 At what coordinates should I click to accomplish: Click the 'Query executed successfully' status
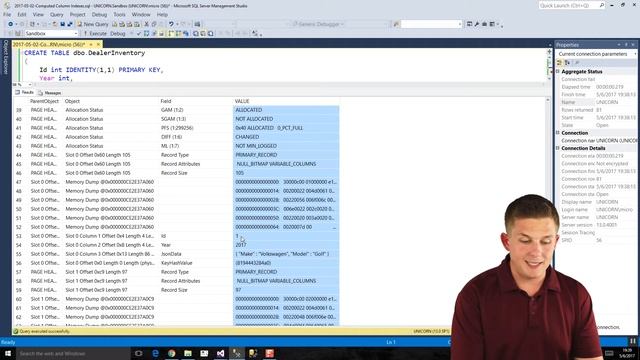[x=44, y=331]
